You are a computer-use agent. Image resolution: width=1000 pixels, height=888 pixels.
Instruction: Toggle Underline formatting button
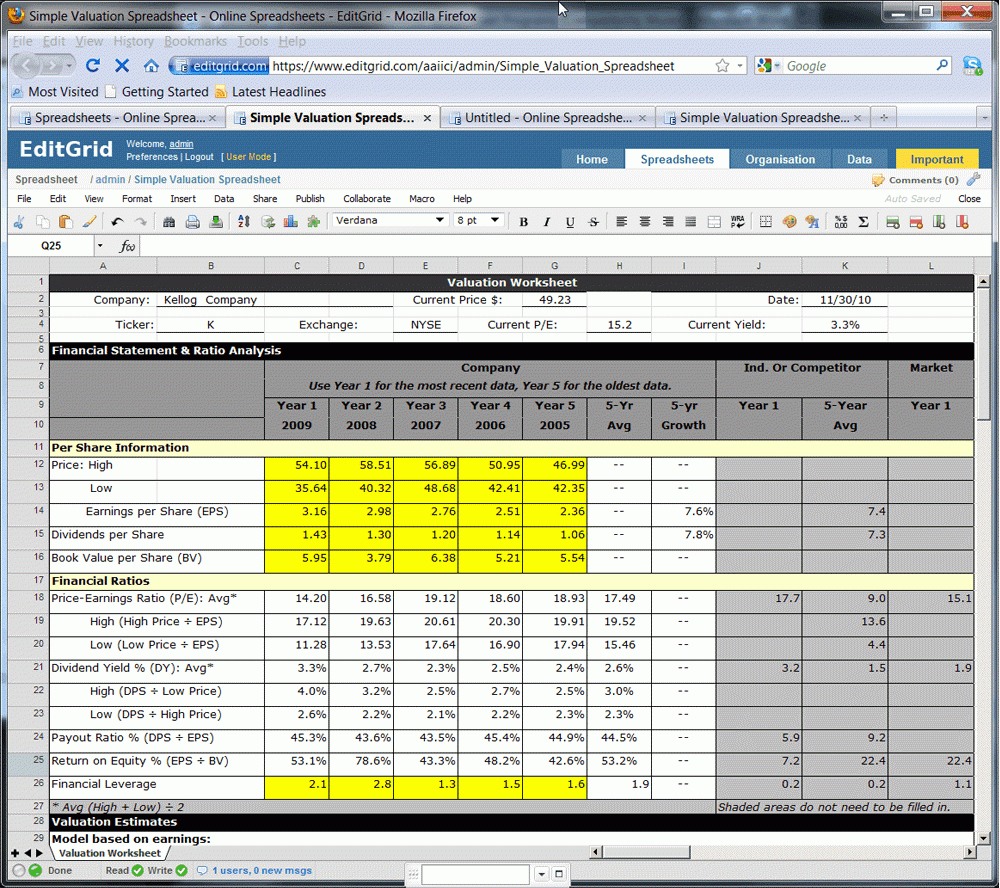click(x=570, y=222)
